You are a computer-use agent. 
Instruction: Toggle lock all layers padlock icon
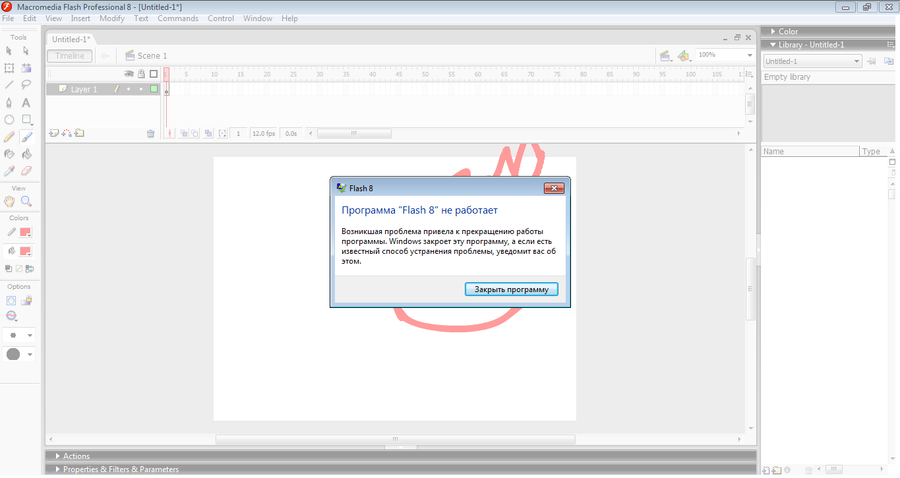pyautogui.click(x=141, y=74)
